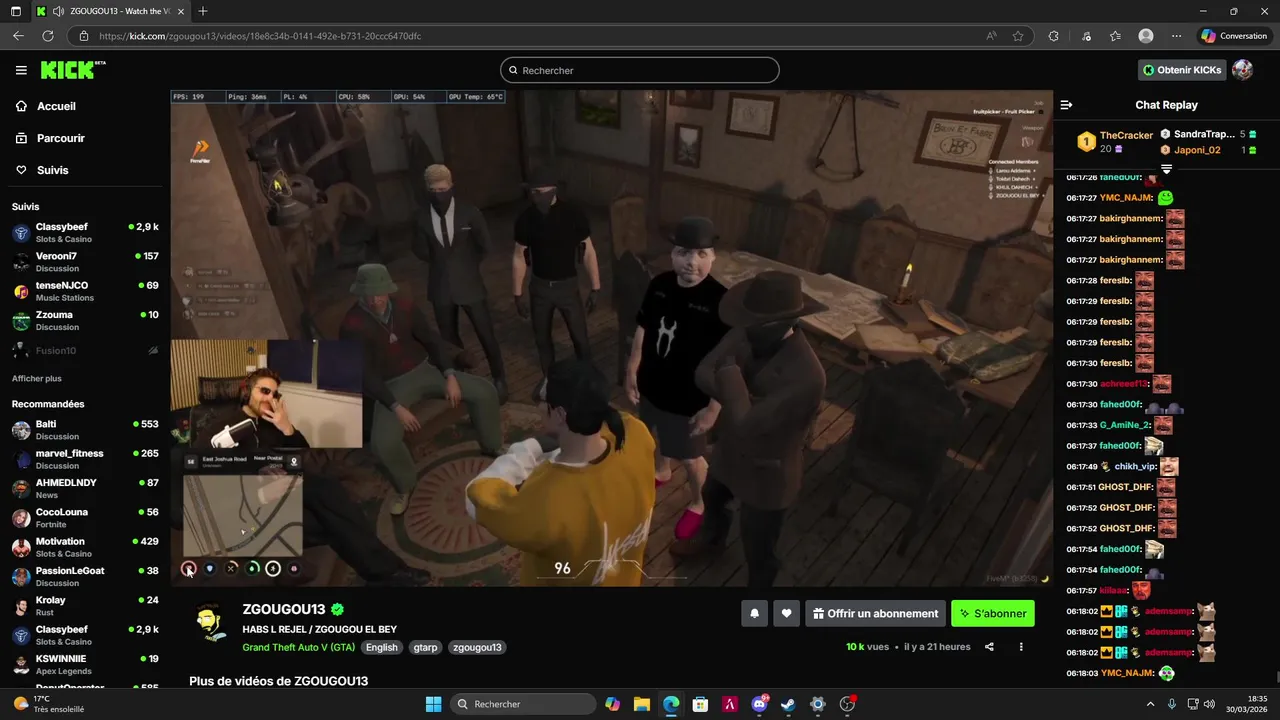Open the Accueil home page

[56, 106]
